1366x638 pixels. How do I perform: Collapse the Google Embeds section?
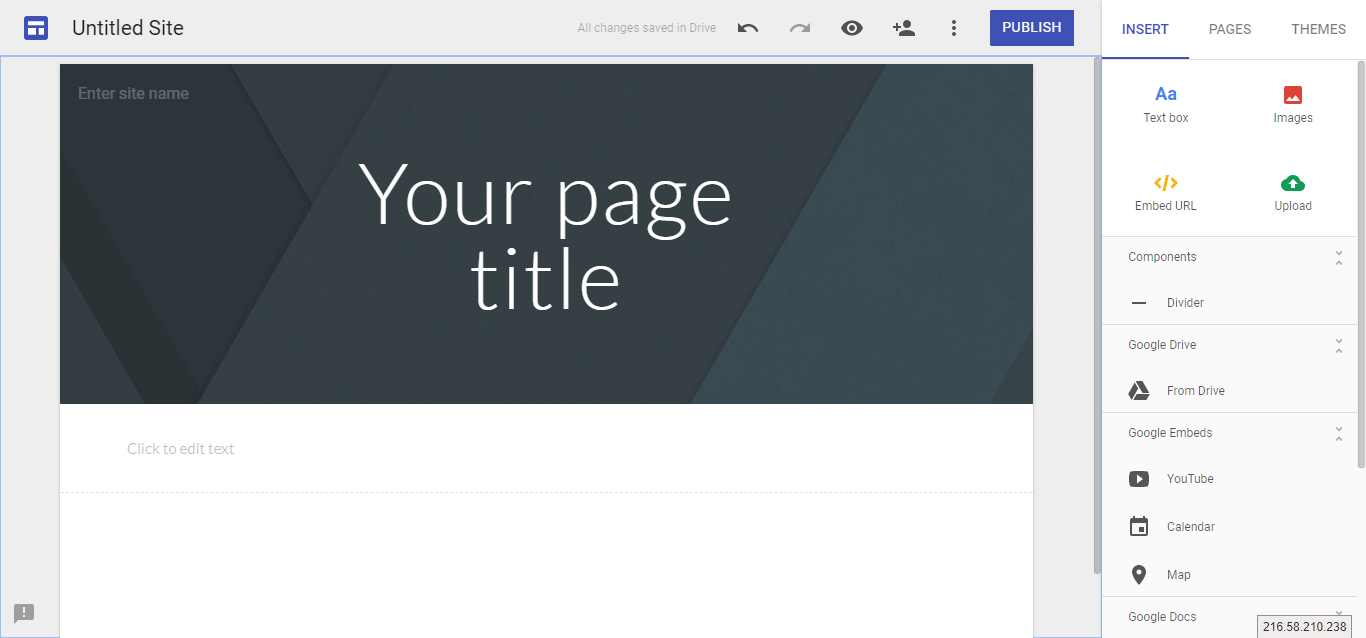pyautogui.click(x=1339, y=434)
